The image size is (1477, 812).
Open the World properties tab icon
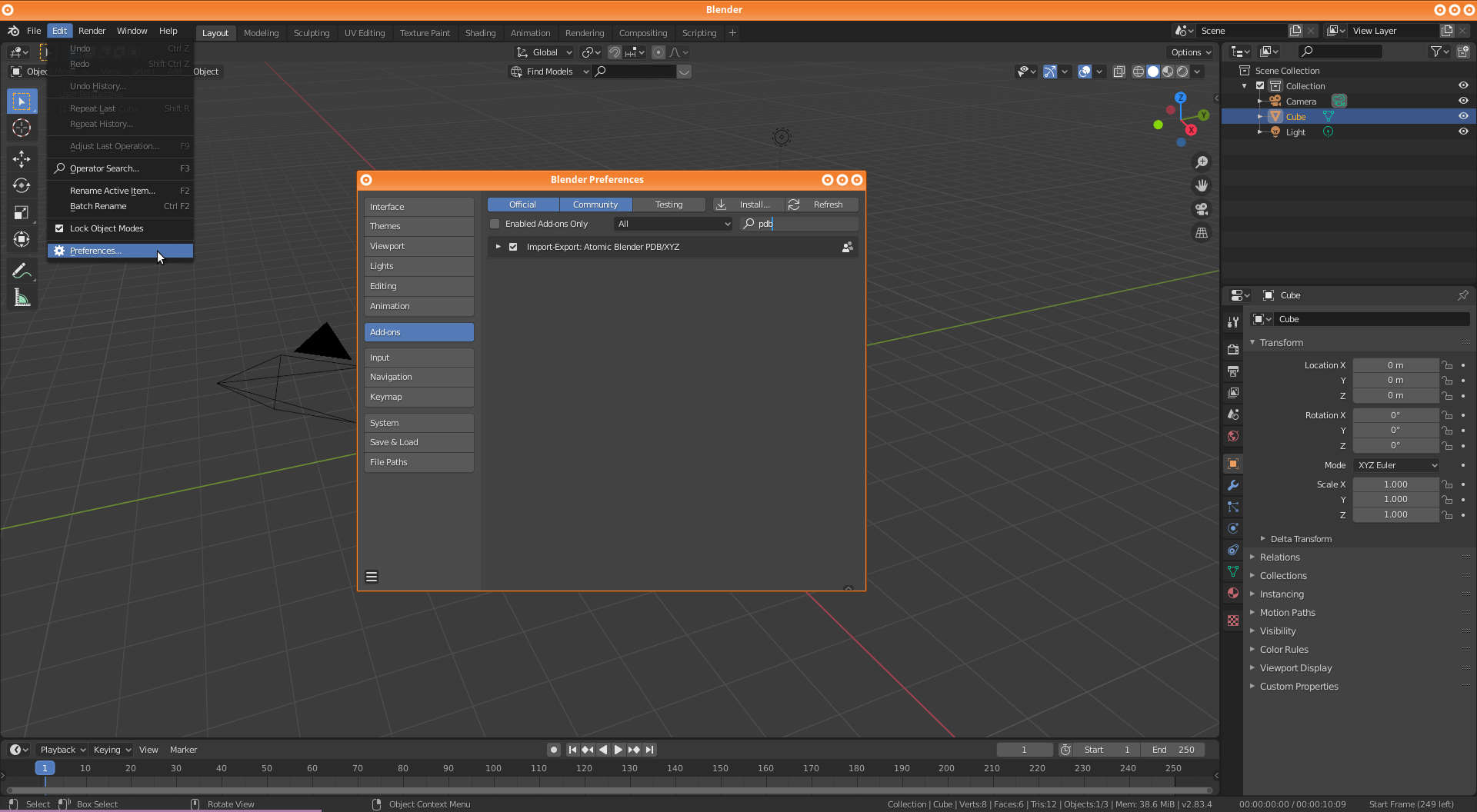[1233, 436]
